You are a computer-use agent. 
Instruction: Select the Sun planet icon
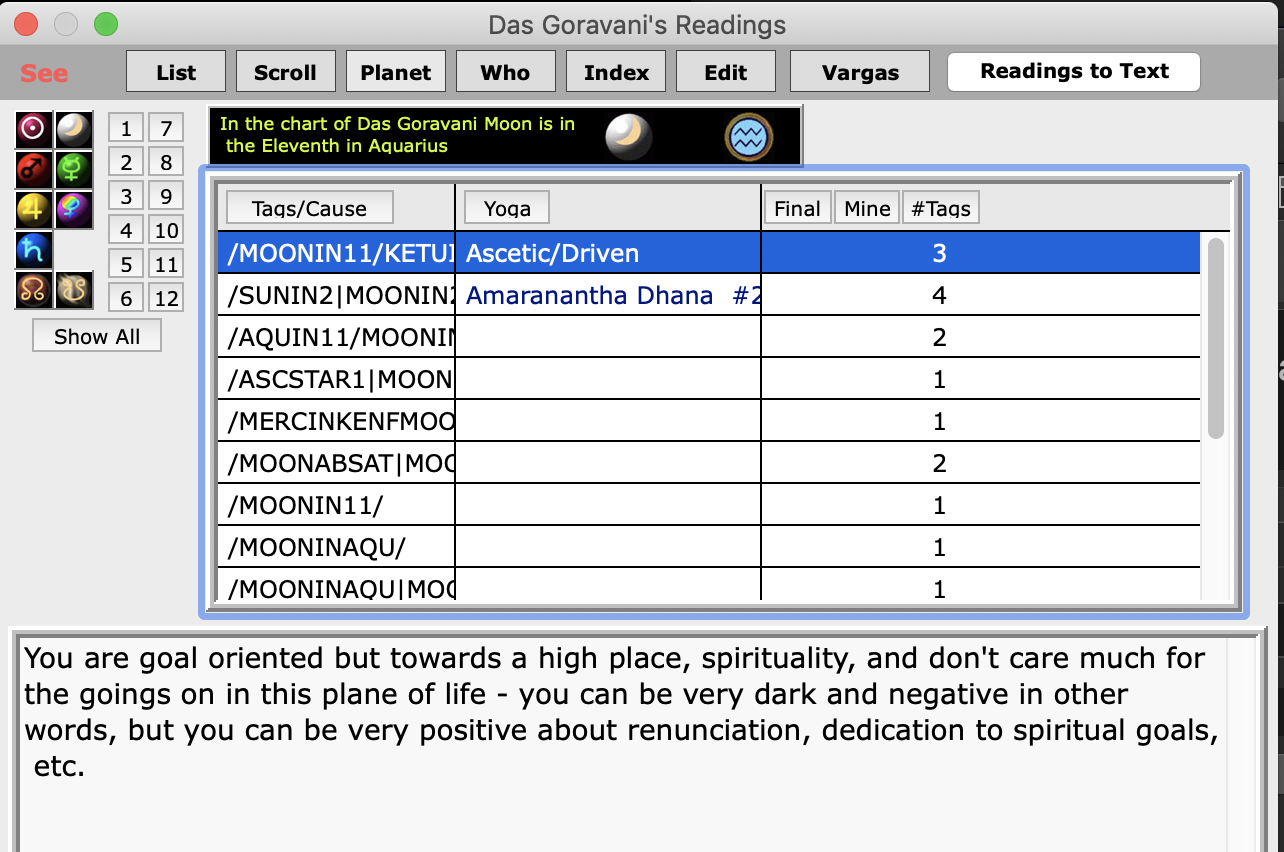click(34, 130)
